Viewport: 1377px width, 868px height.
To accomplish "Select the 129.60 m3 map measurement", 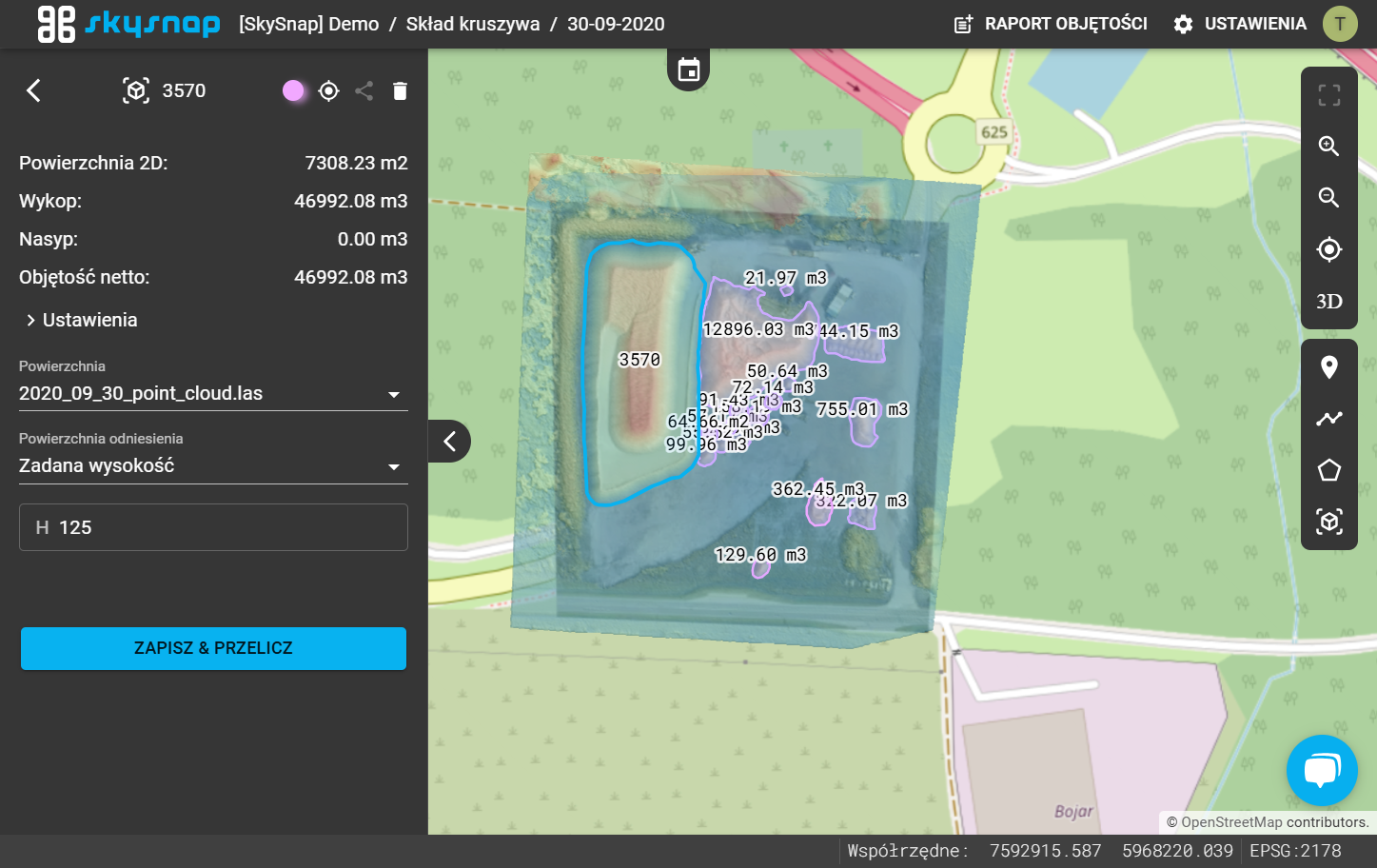I will (760, 555).
